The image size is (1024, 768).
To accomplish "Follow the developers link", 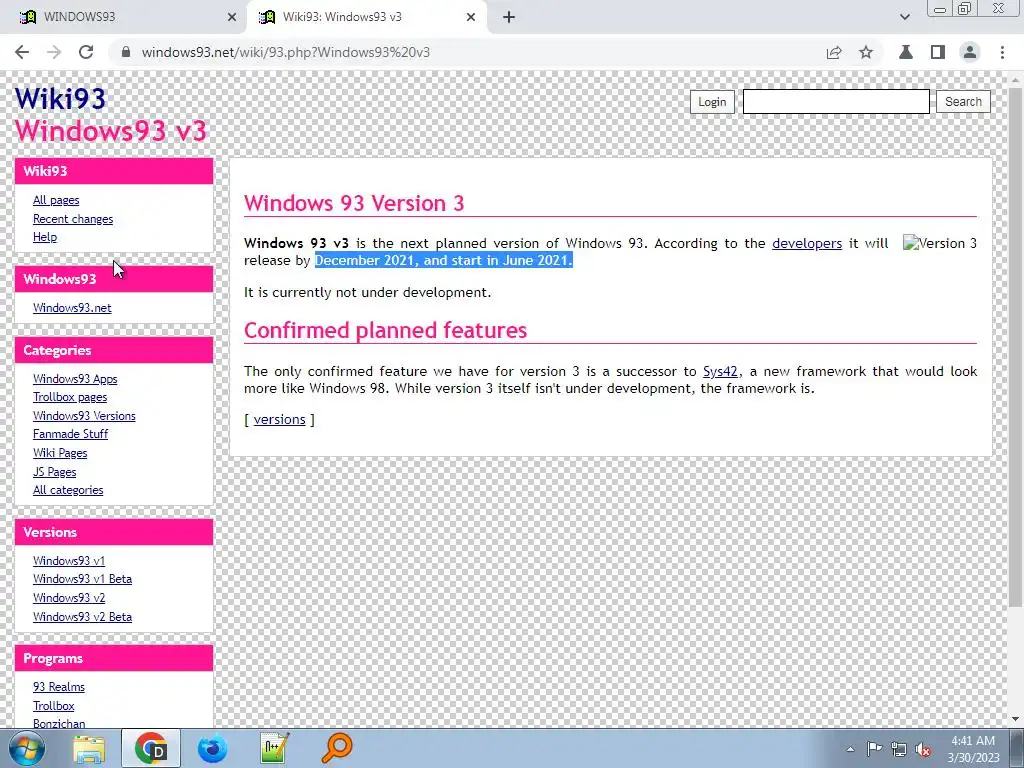I will point(807,244).
